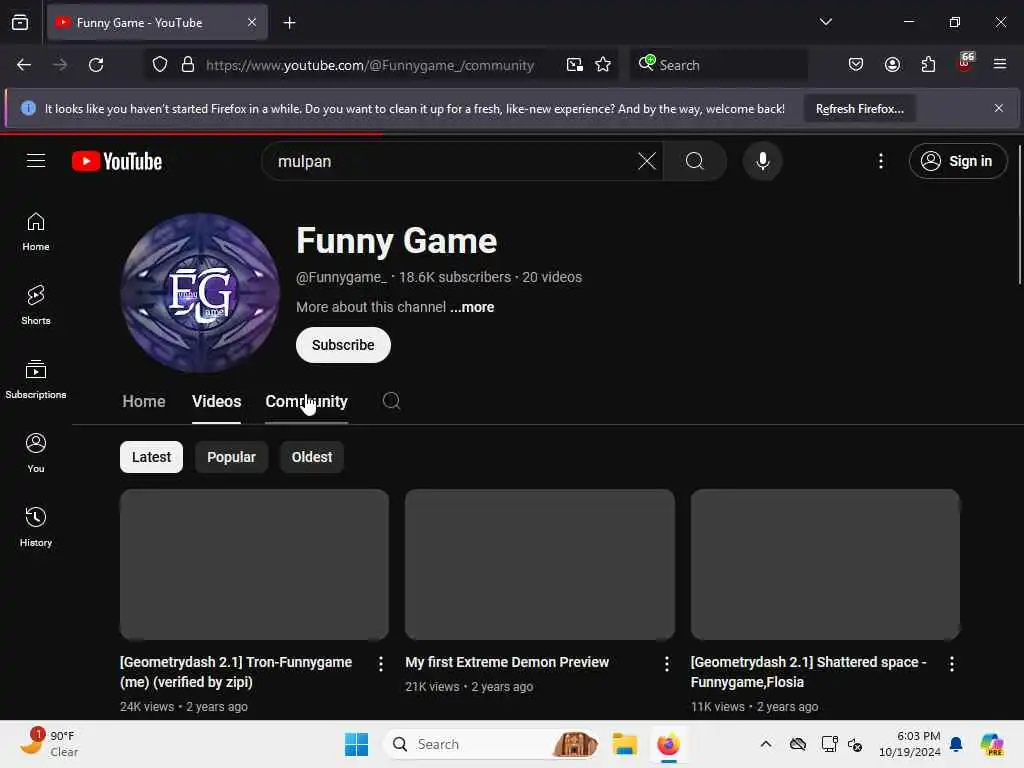
Task: Search within the Funny Game channel
Action: [x=391, y=401]
